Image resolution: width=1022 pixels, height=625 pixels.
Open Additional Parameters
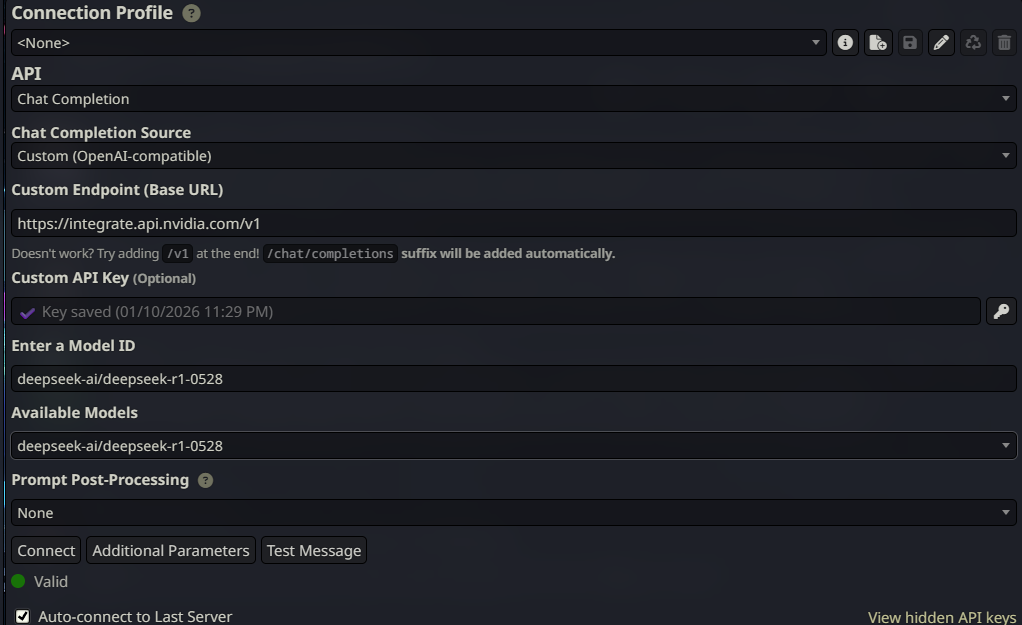click(171, 550)
